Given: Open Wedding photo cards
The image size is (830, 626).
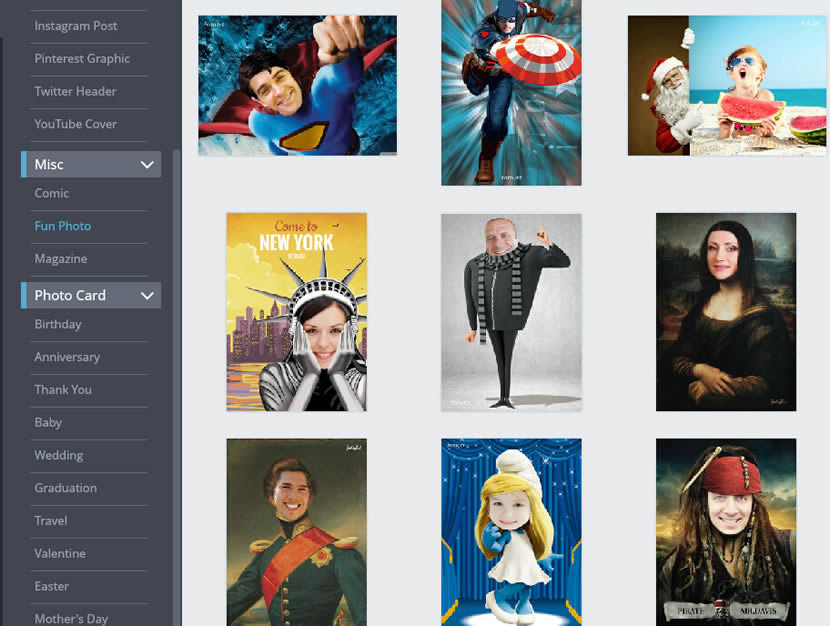Looking at the screenshot, I should 59,455.
